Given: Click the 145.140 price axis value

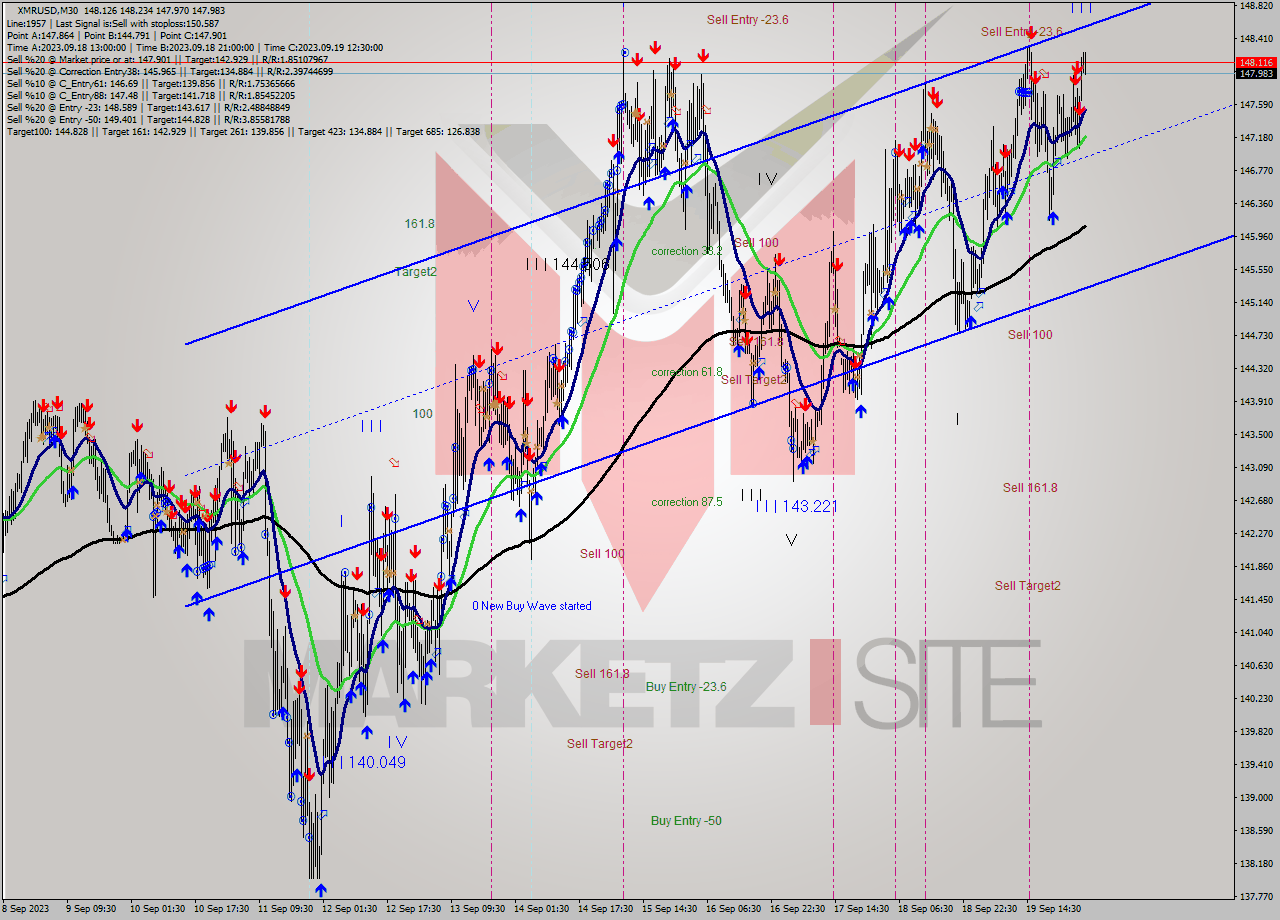Looking at the screenshot, I should [1256, 302].
